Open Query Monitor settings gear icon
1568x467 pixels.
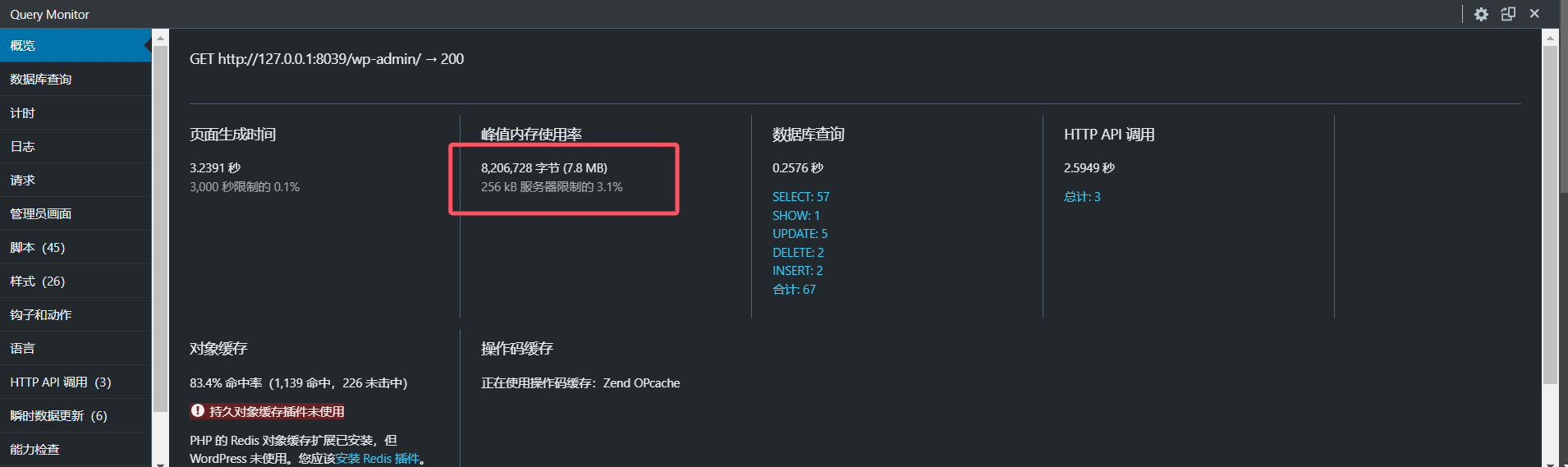1481,14
